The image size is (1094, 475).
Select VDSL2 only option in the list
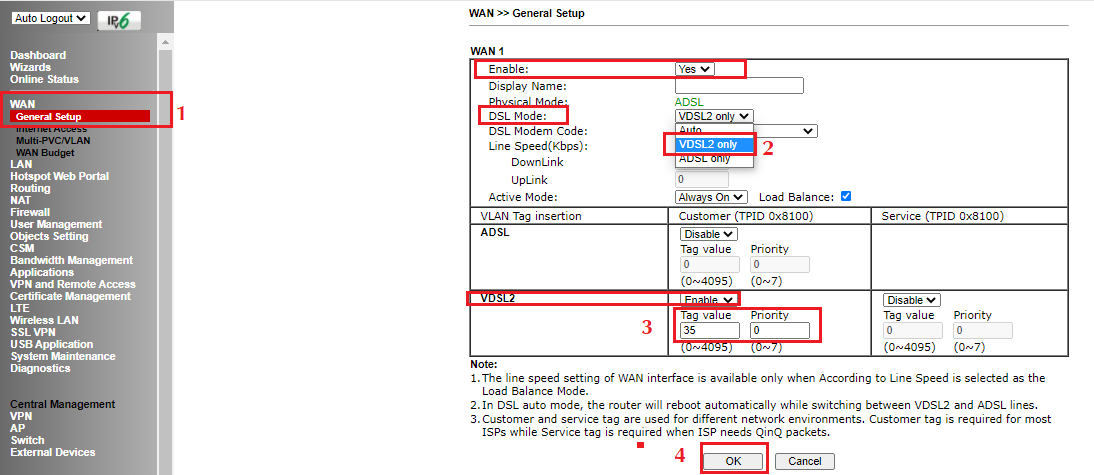pos(707,144)
